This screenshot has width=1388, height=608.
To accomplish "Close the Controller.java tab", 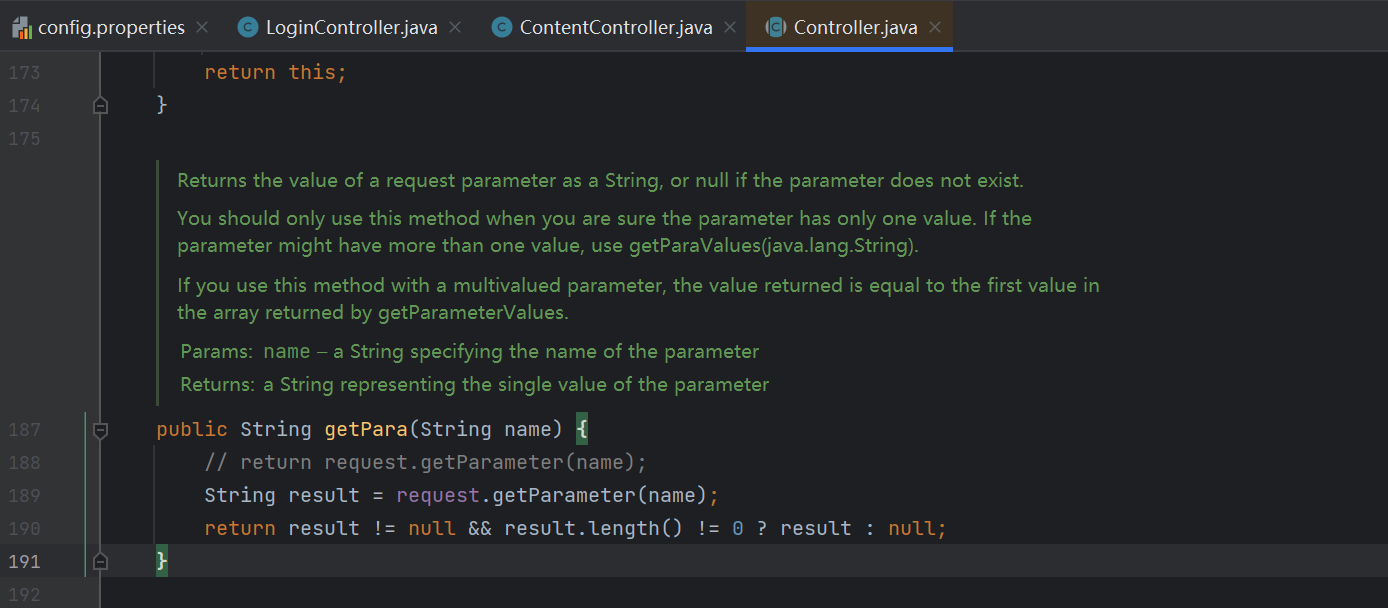I will pyautogui.click(x=935, y=27).
